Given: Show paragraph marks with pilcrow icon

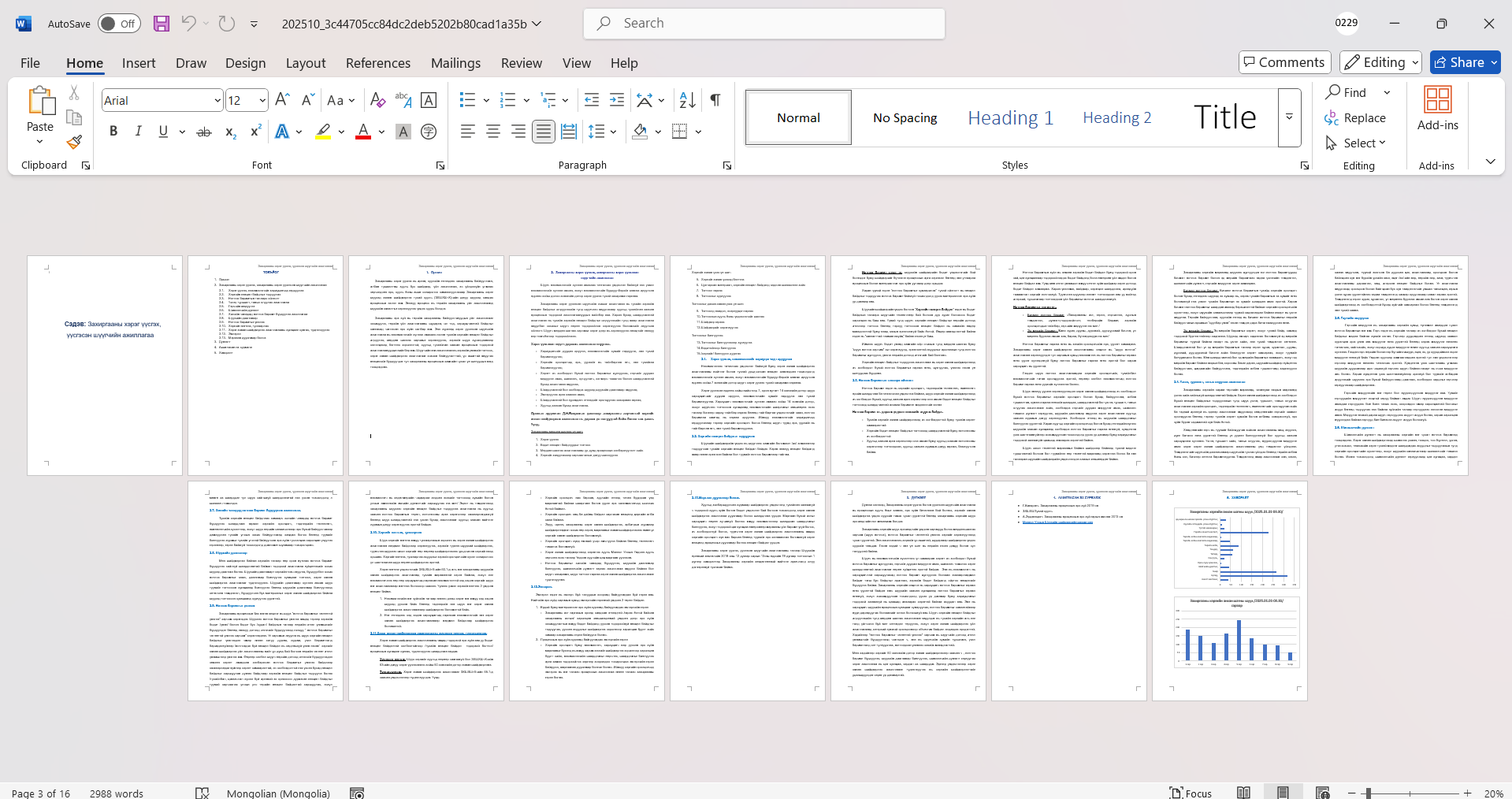Looking at the screenshot, I should tap(715, 100).
